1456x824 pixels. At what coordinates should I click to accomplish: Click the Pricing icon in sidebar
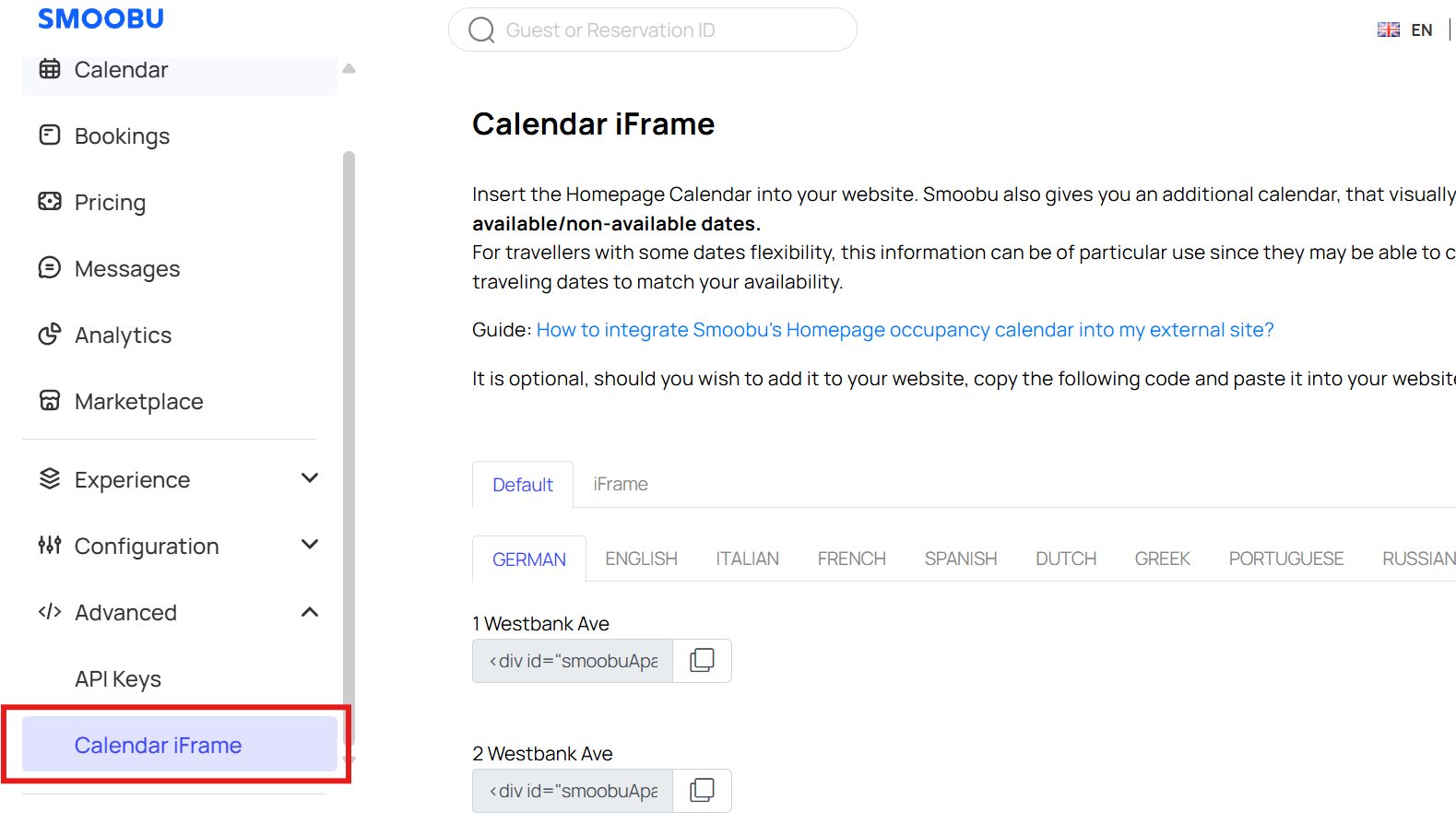(50, 202)
